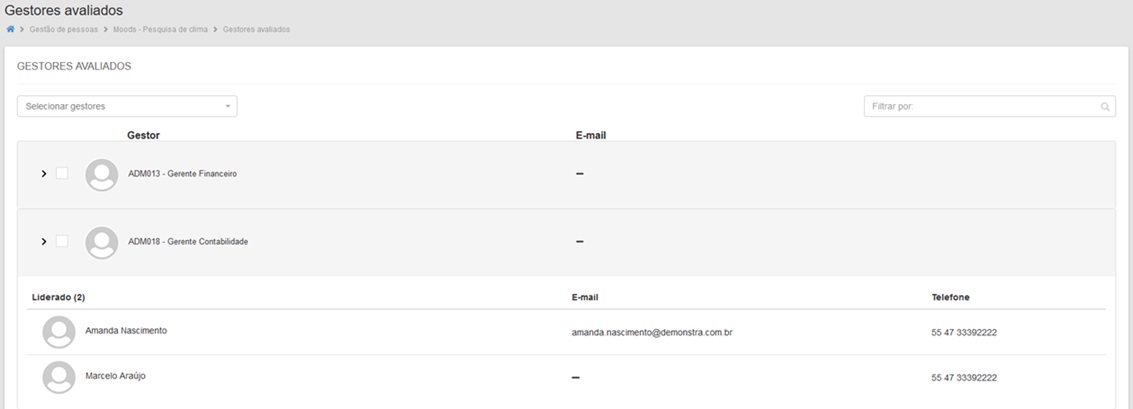This screenshot has height=409, width=1133.
Task: Tick the checkbox for ADM013 Gerente Financeiro
Action: pos(62,174)
